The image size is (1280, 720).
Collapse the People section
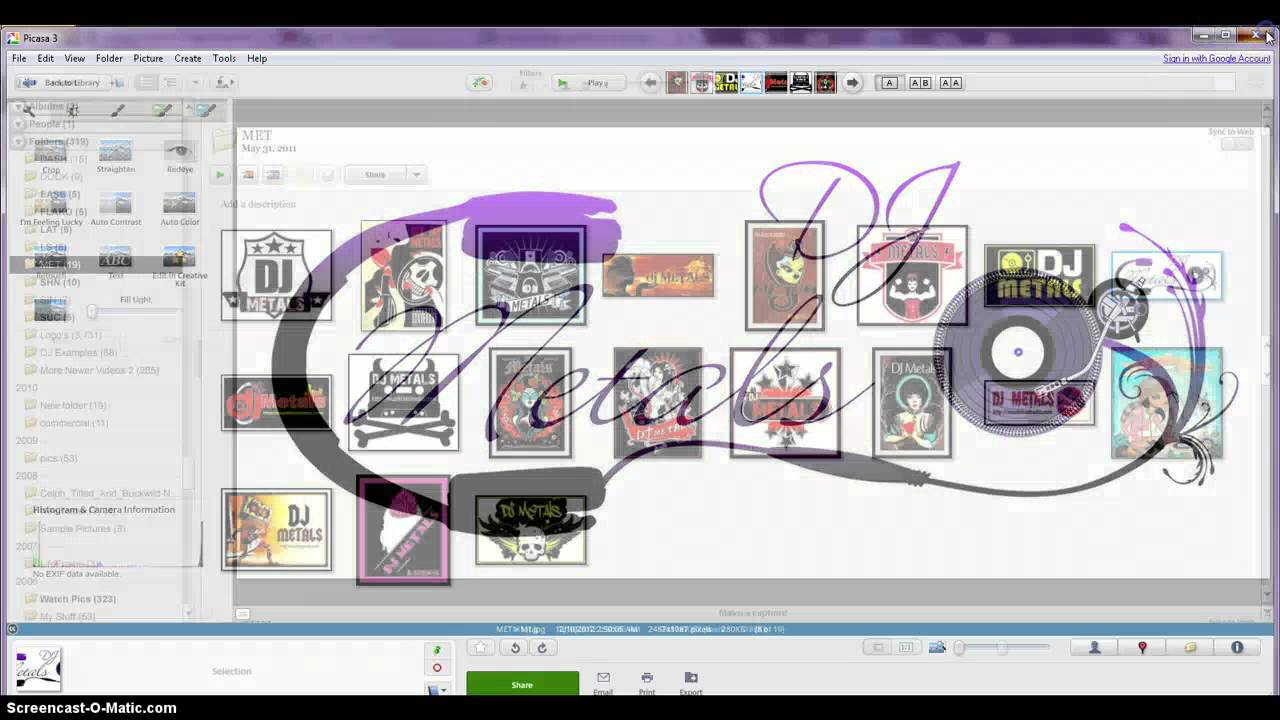[20, 124]
